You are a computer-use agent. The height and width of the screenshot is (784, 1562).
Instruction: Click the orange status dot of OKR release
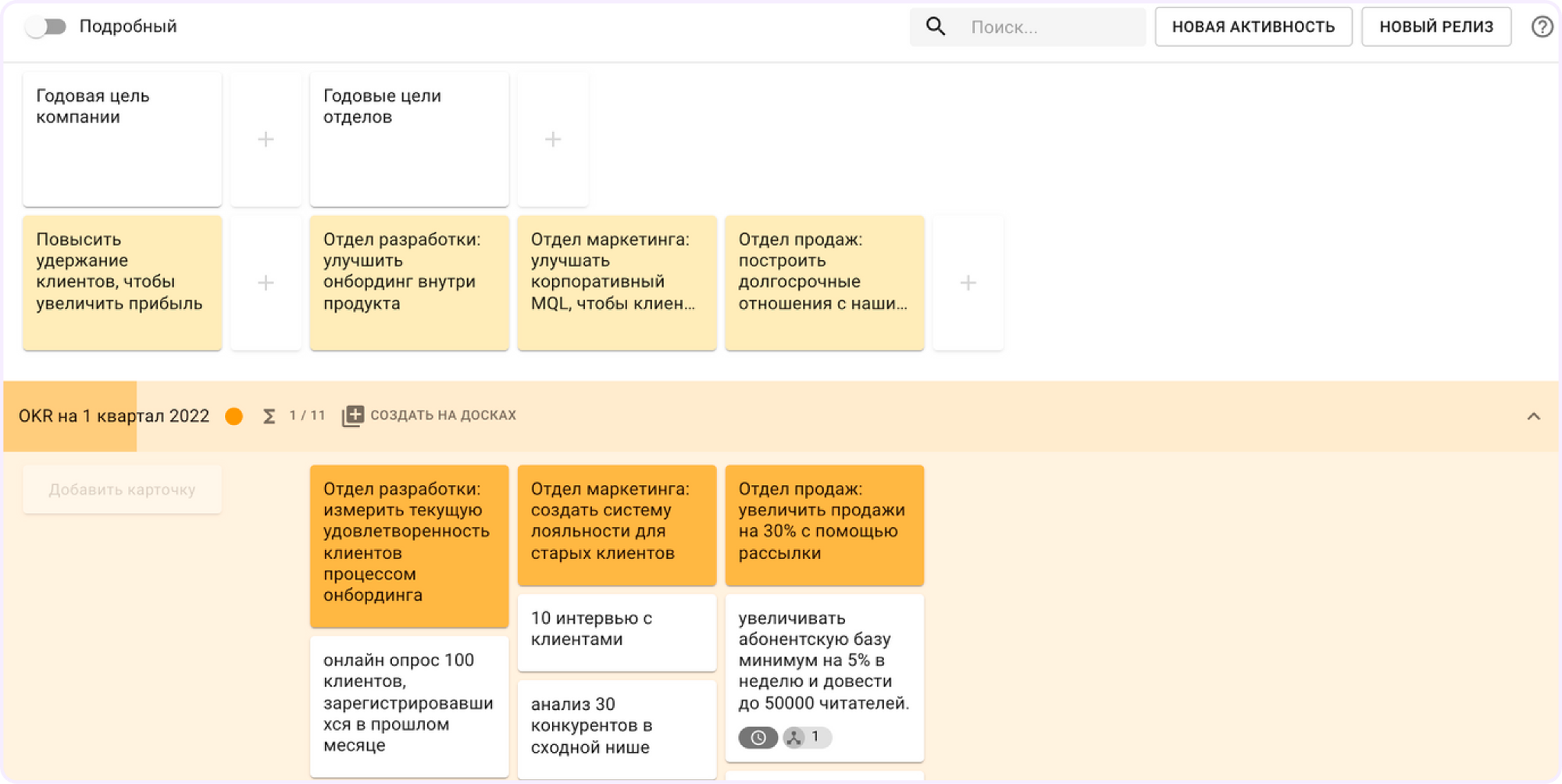tap(234, 416)
